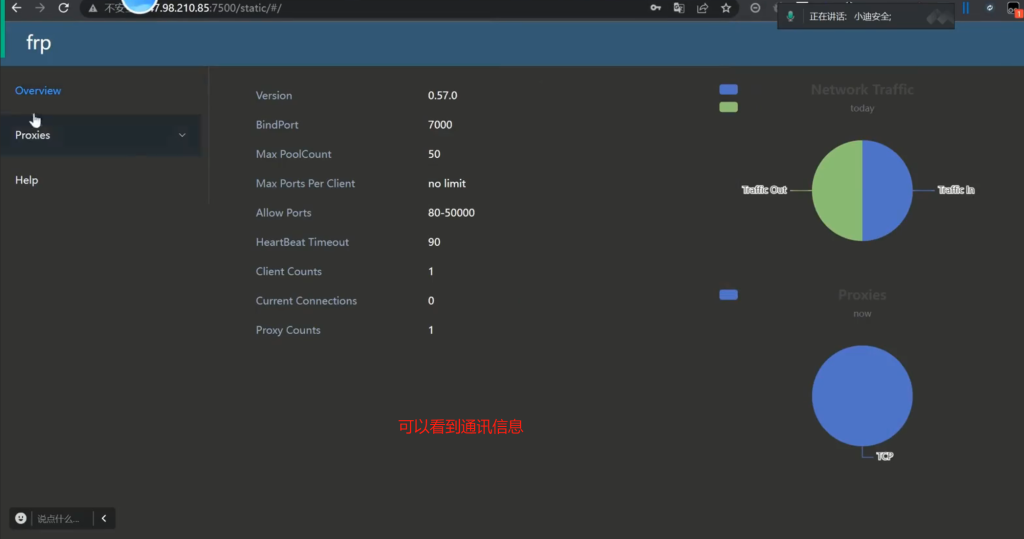Click the frp logo title

pyautogui.click(x=39, y=43)
